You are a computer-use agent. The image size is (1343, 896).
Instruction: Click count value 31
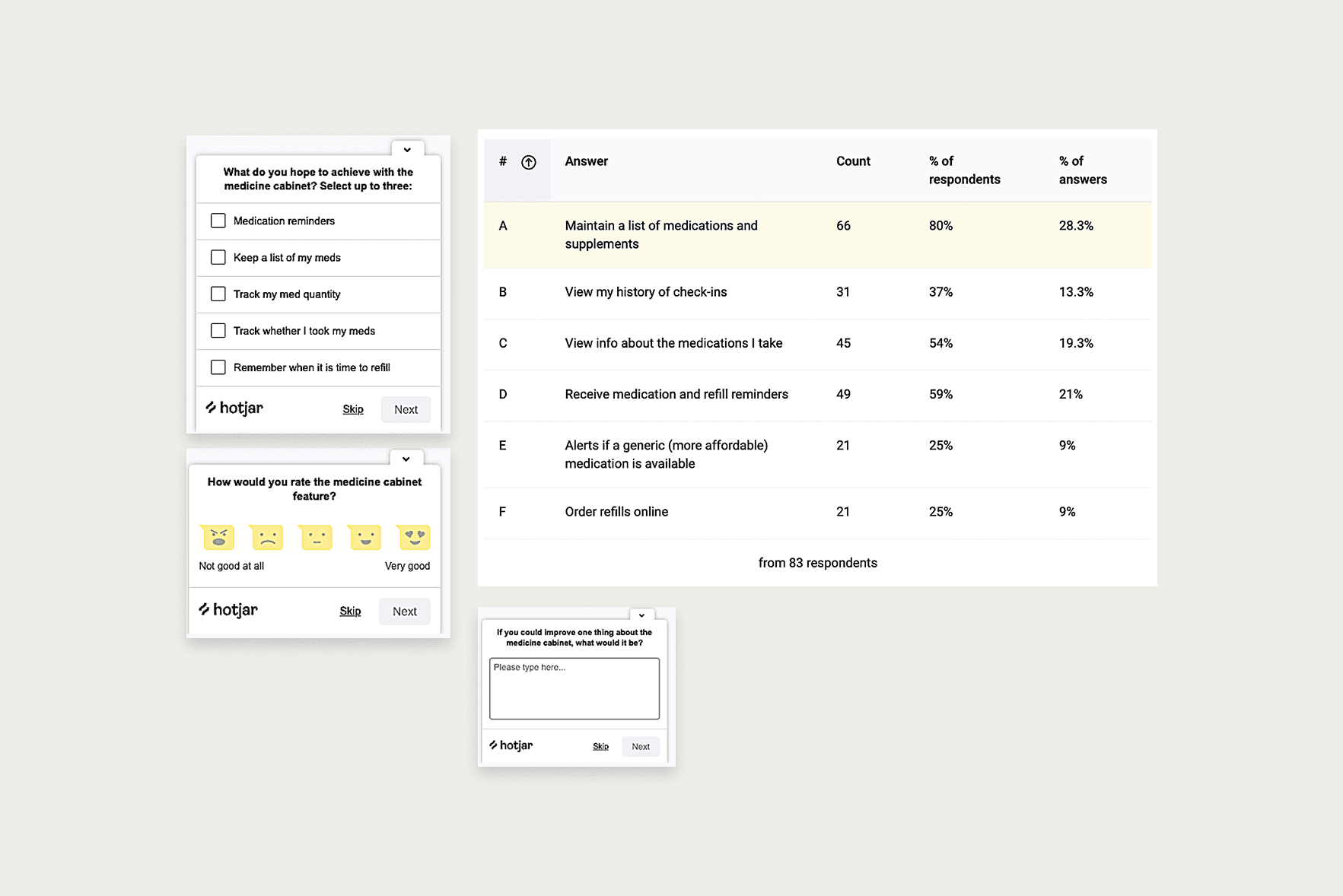click(x=843, y=292)
